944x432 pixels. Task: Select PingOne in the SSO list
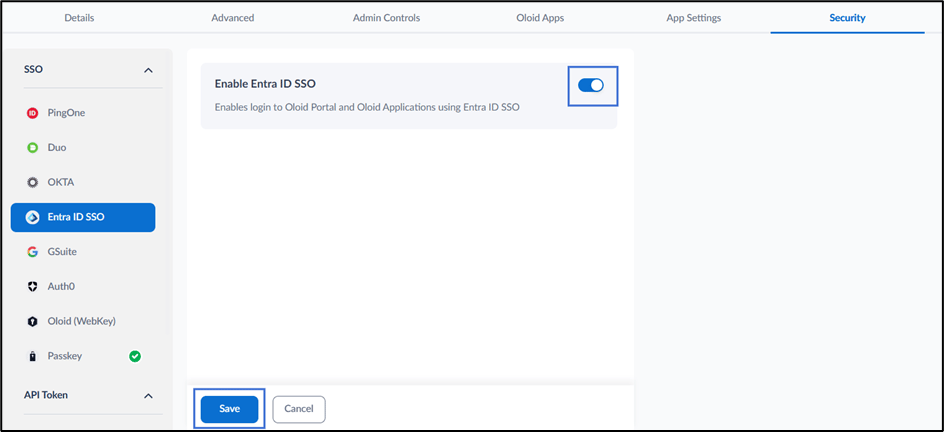[83, 113]
